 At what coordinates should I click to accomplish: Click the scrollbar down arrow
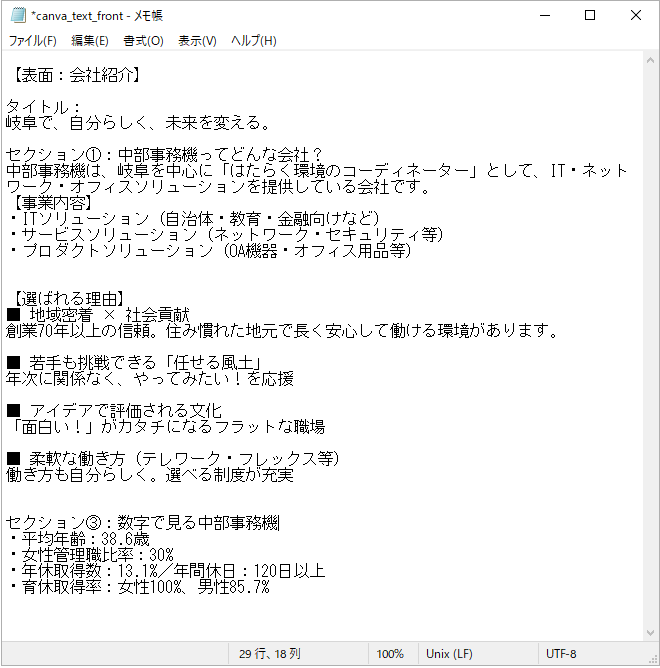[x=650, y=633]
